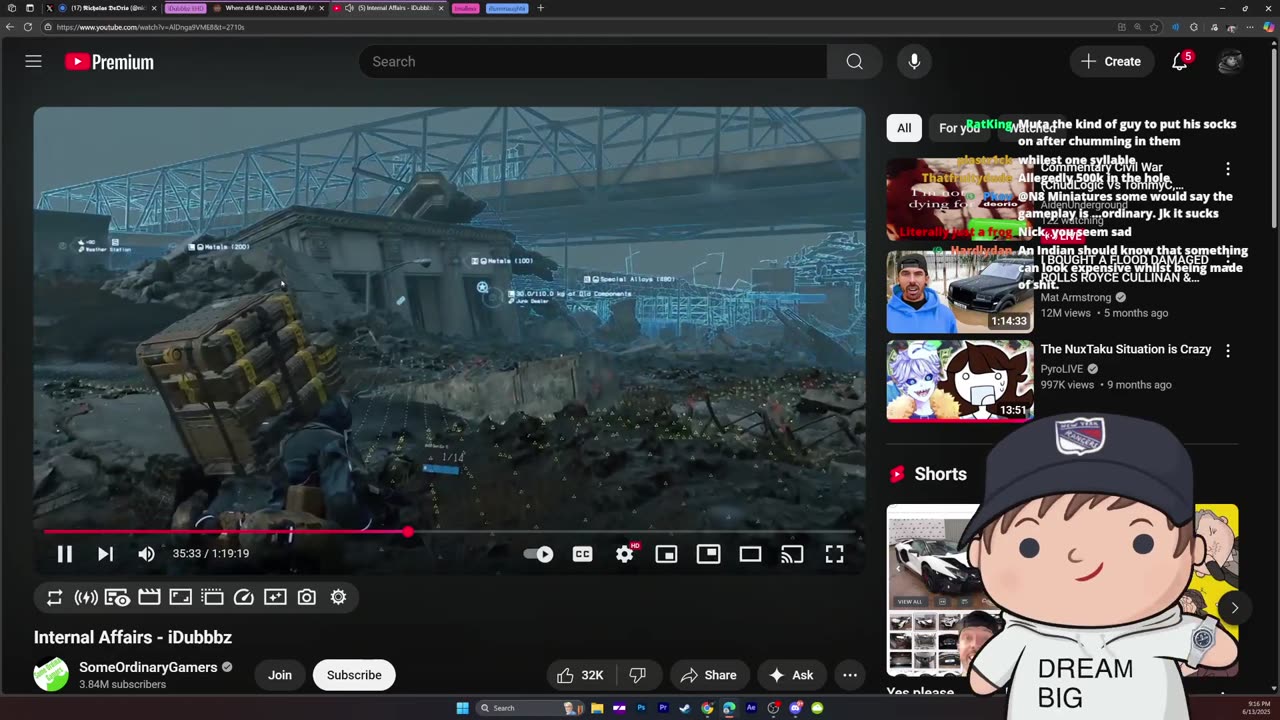Open Discord from taskbar
Viewport: 1280px width, 720px height.
pyautogui.click(x=795, y=708)
